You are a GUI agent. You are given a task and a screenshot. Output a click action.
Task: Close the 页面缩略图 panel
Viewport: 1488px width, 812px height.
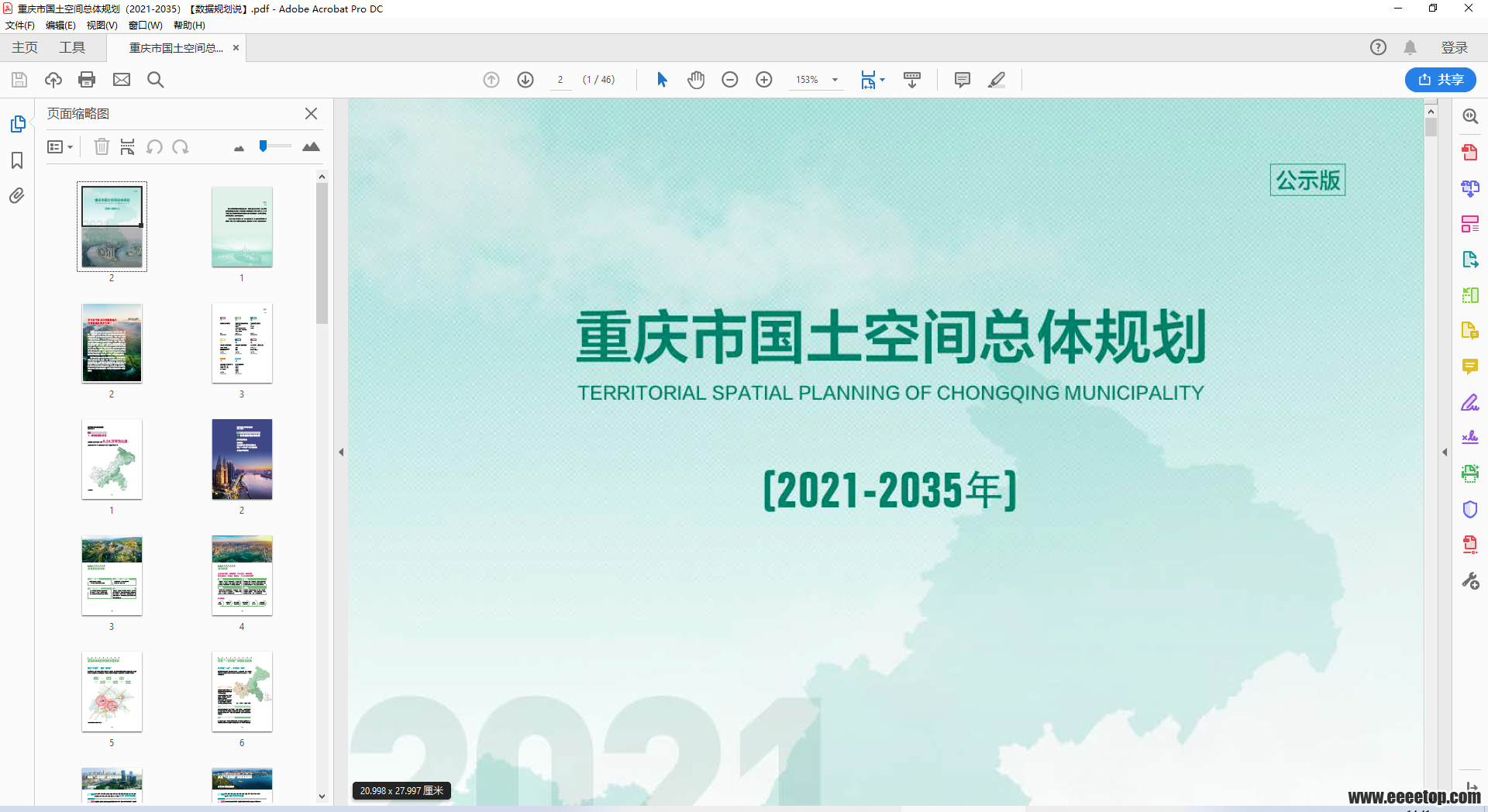[311, 113]
